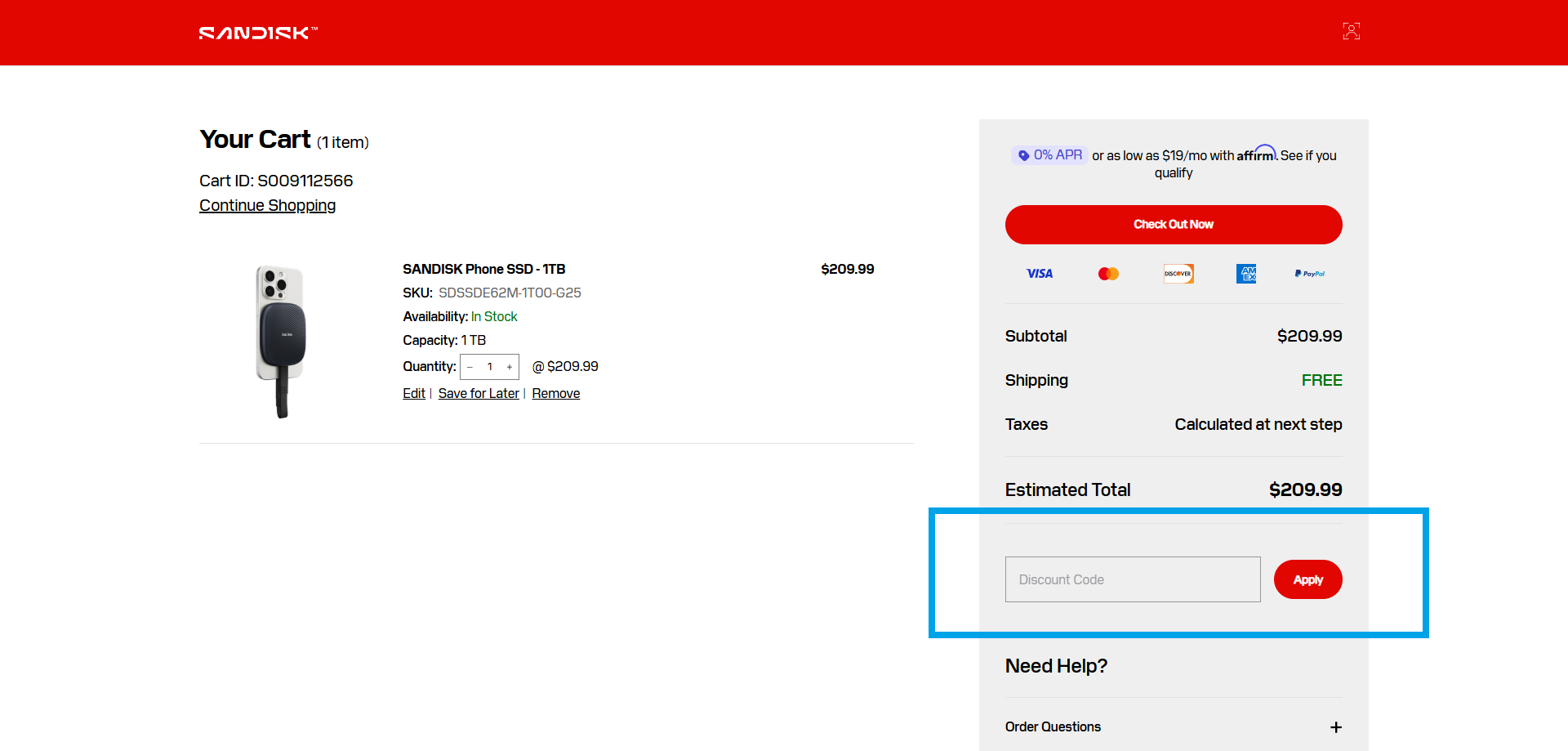This screenshot has width=1568, height=751.
Task: Open the account icon in header
Action: click(x=1352, y=31)
